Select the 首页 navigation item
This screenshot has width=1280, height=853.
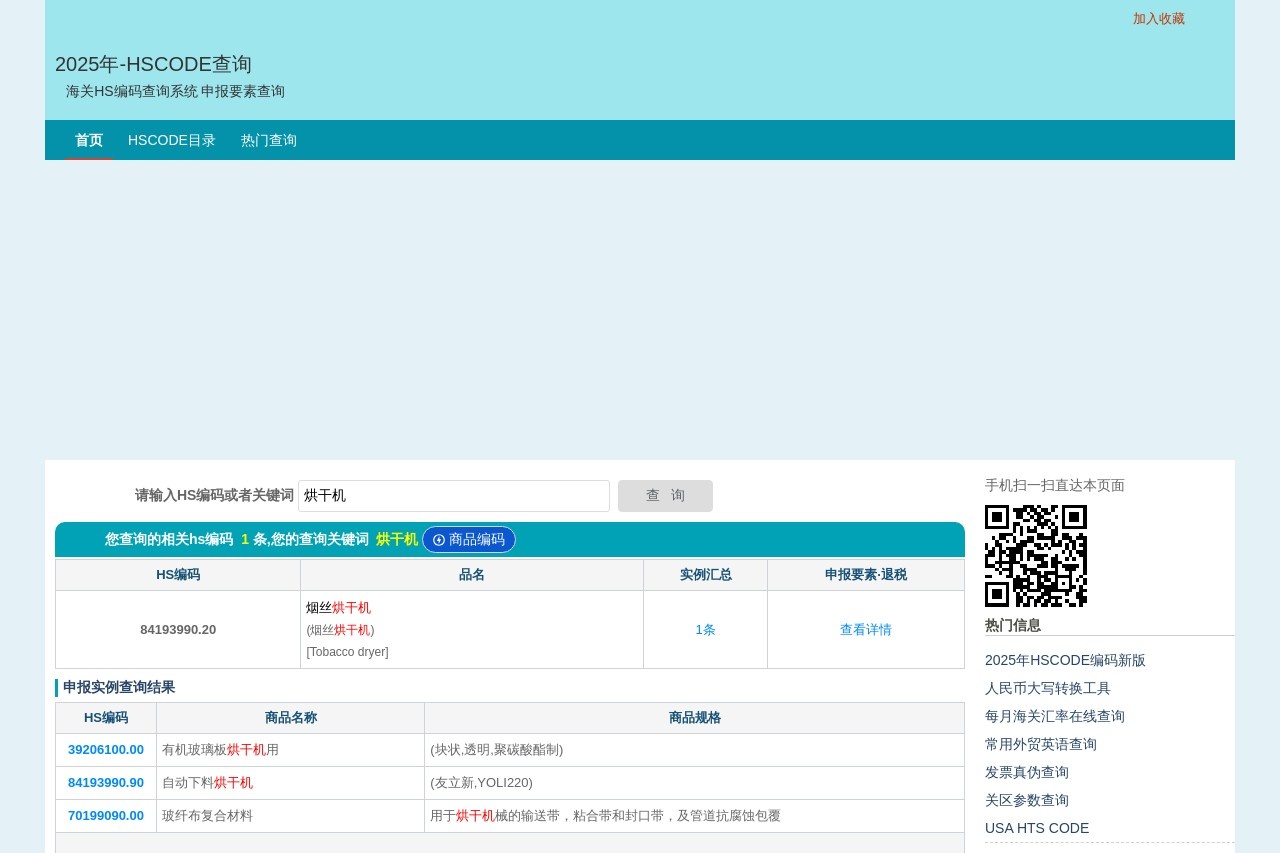pyautogui.click(x=88, y=140)
